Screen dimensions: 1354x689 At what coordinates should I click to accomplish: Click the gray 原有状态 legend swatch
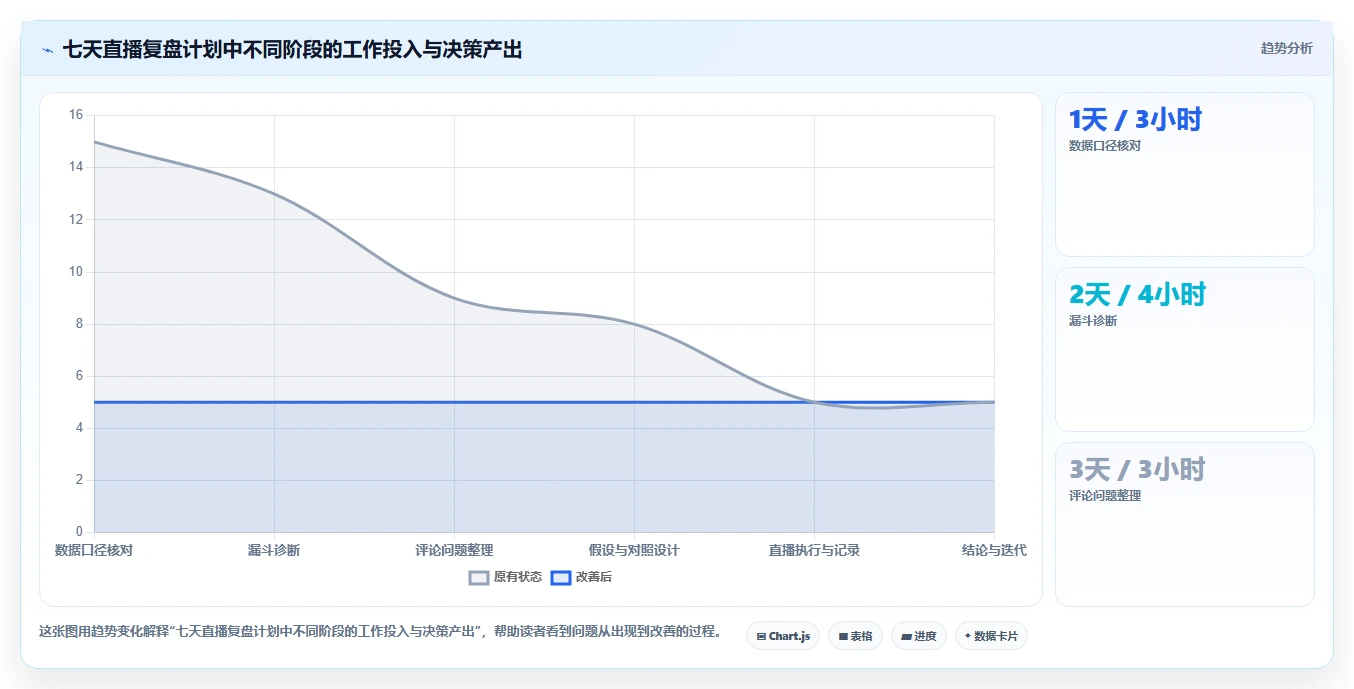point(479,577)
